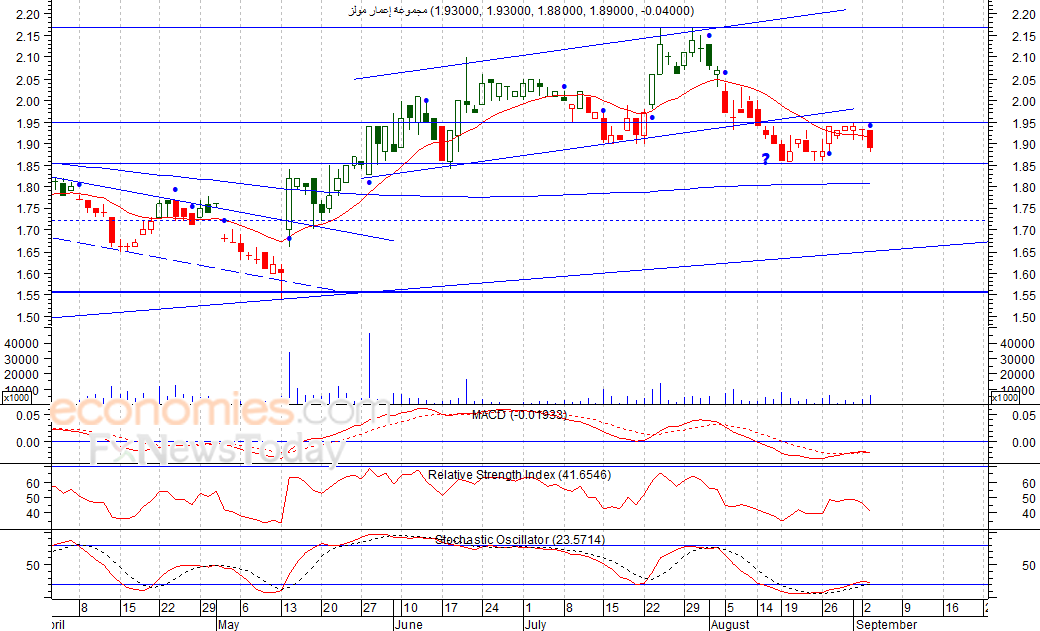Click '2.15' on the right price axis
Viewport: 1040px width, 631px height.
tap(1024, 36)
